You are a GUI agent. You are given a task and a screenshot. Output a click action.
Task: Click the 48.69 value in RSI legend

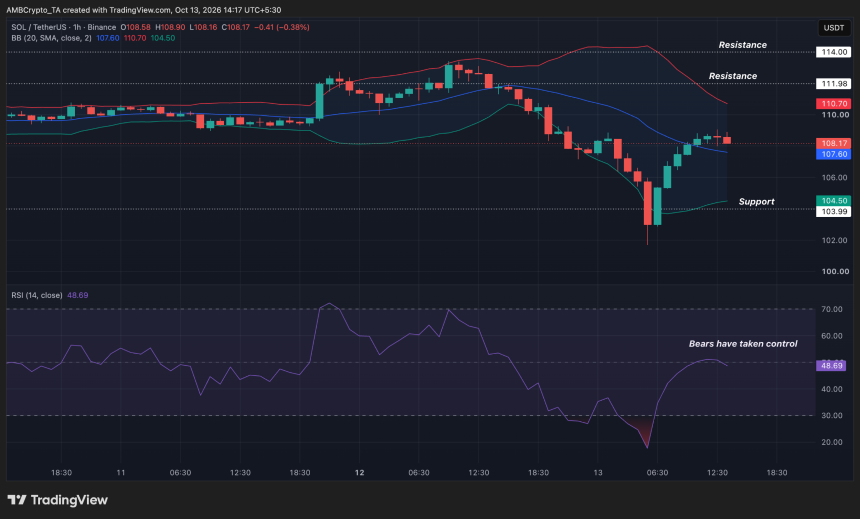77,295
